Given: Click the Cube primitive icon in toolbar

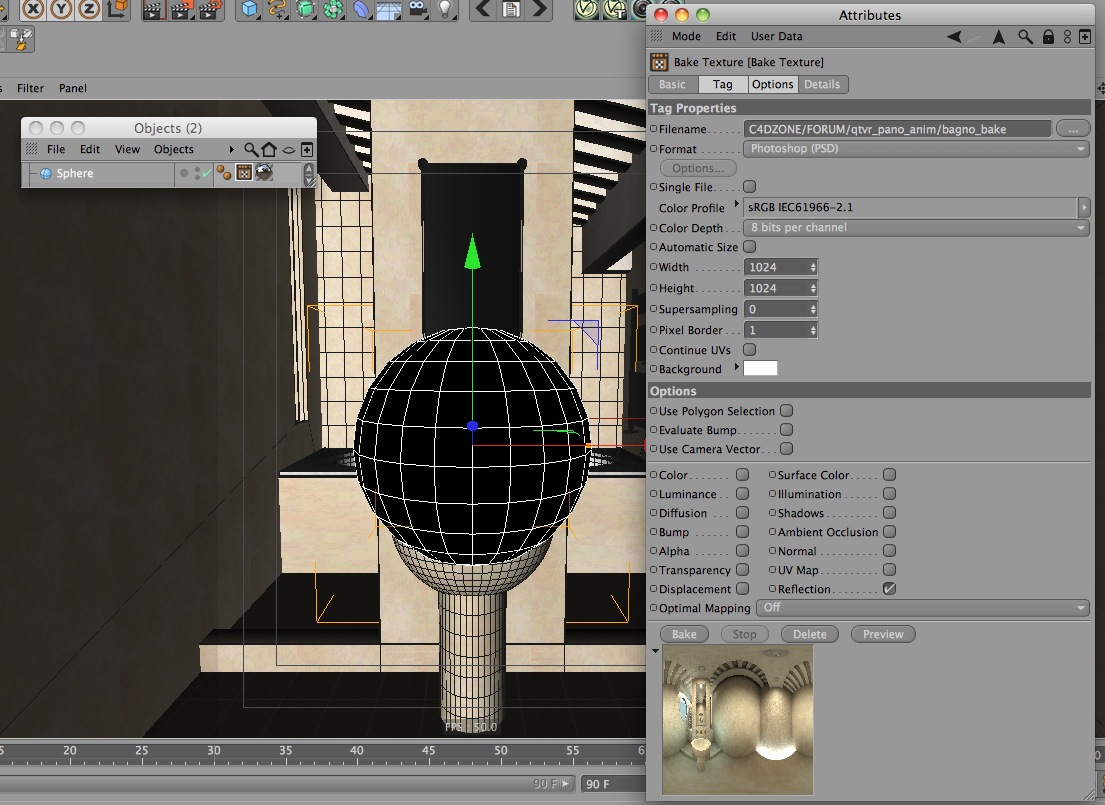Looking at the screenshot, I should (x=249, y=10).
